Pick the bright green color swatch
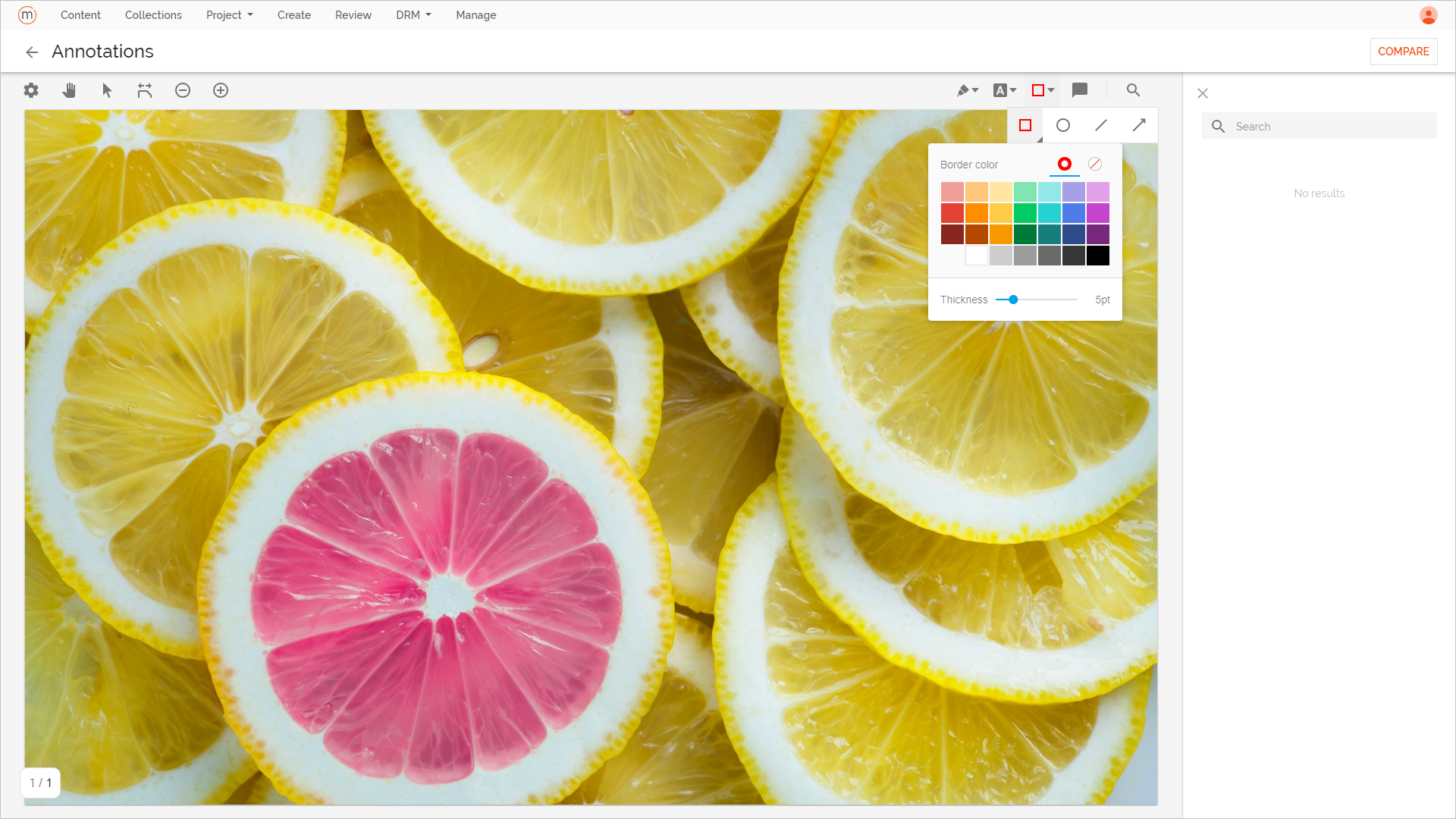 click(x=1025, y=213)
